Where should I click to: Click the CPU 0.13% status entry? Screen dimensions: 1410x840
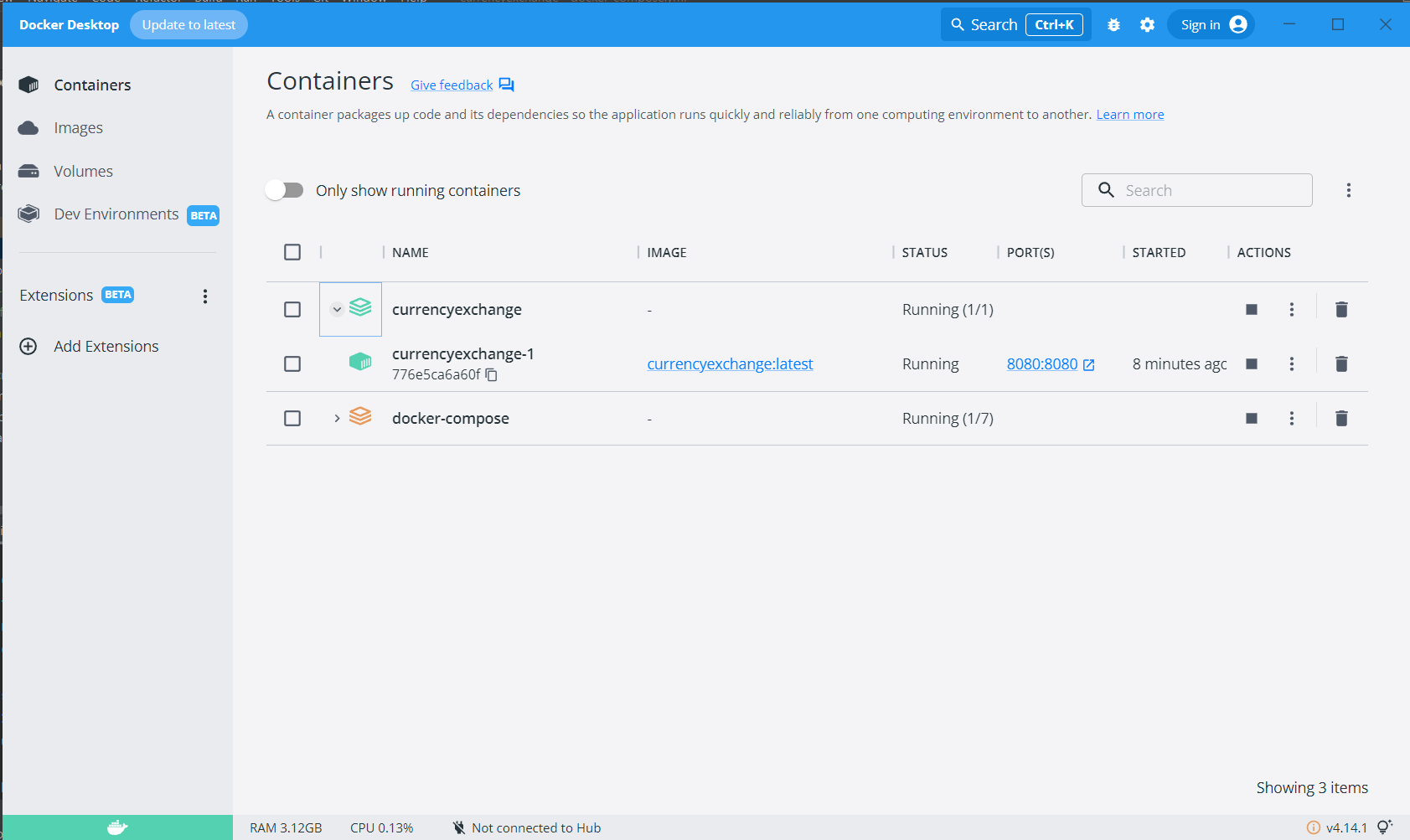pos(382,827)
